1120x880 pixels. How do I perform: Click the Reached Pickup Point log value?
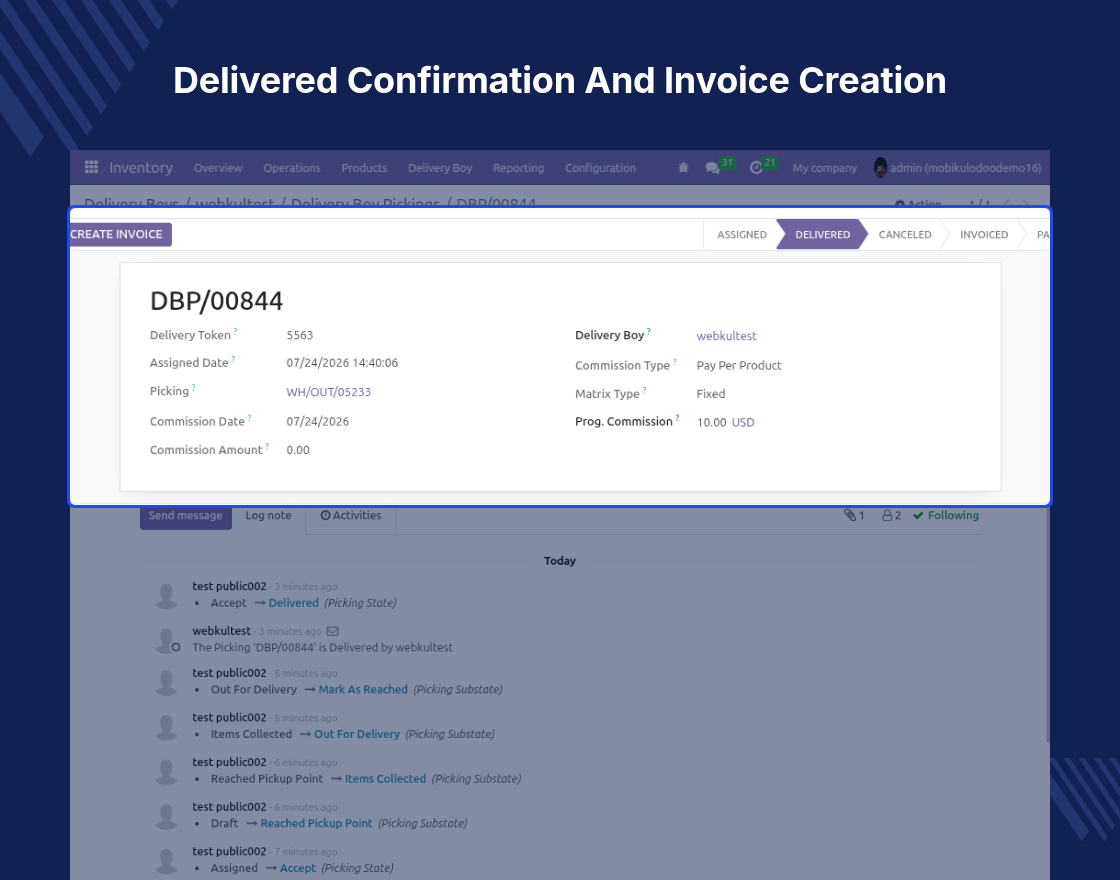pyautogui.click(x=316, y=823)
